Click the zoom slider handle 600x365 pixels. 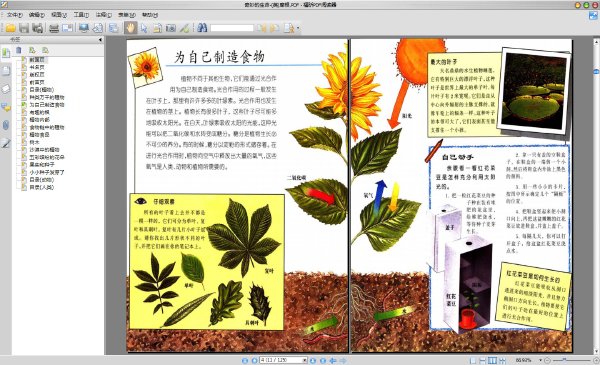coord(564,360)
